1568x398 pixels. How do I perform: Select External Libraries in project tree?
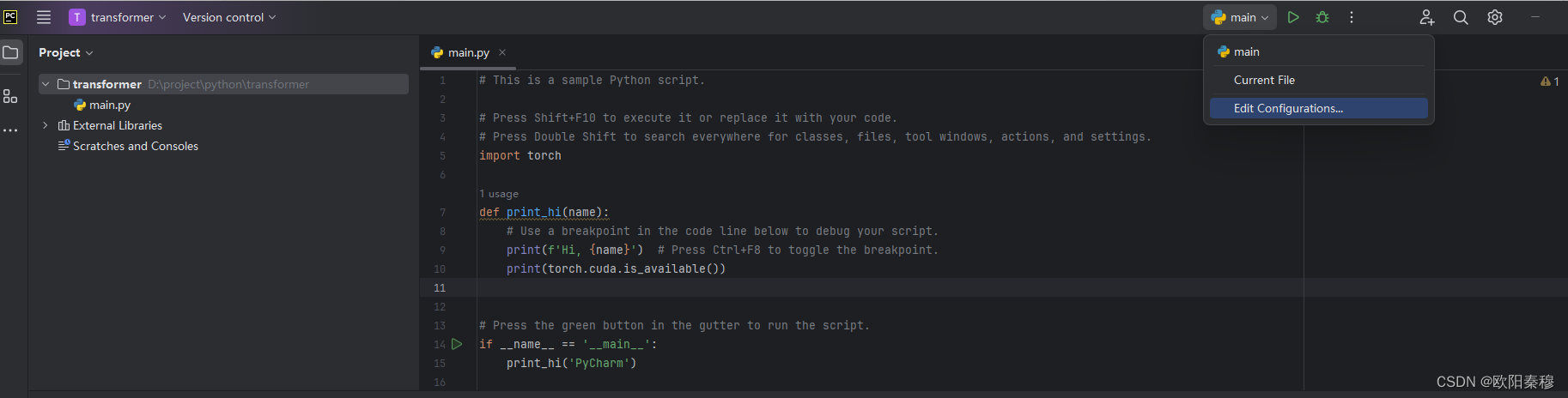(118, 125)
